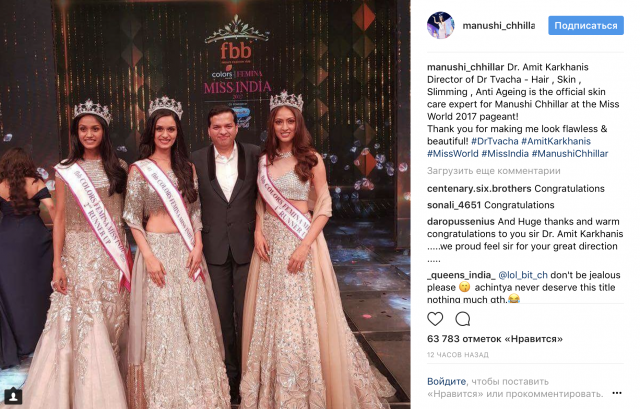Open centenary.six.brothers commenter profile
Viewport: 640px width, 409px height.
pyautogui.click(x=479, y=189)
